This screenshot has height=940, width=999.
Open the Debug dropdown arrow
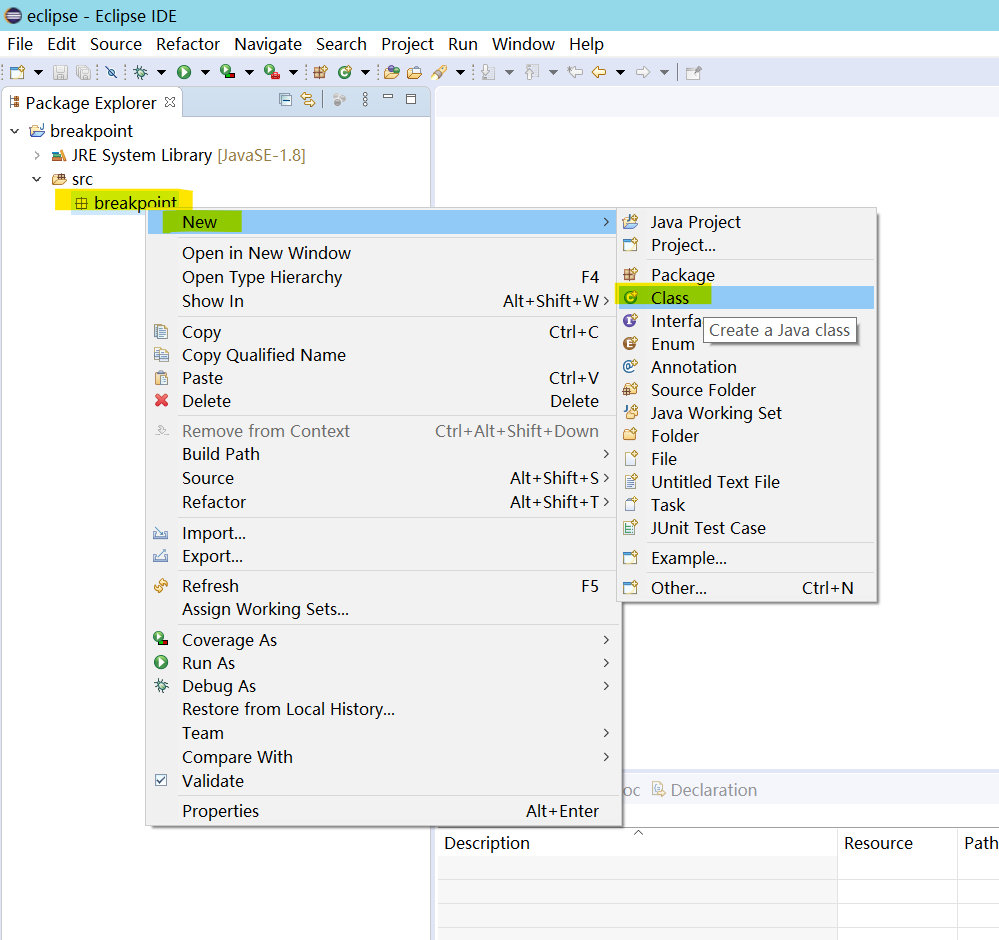(161, 73)
